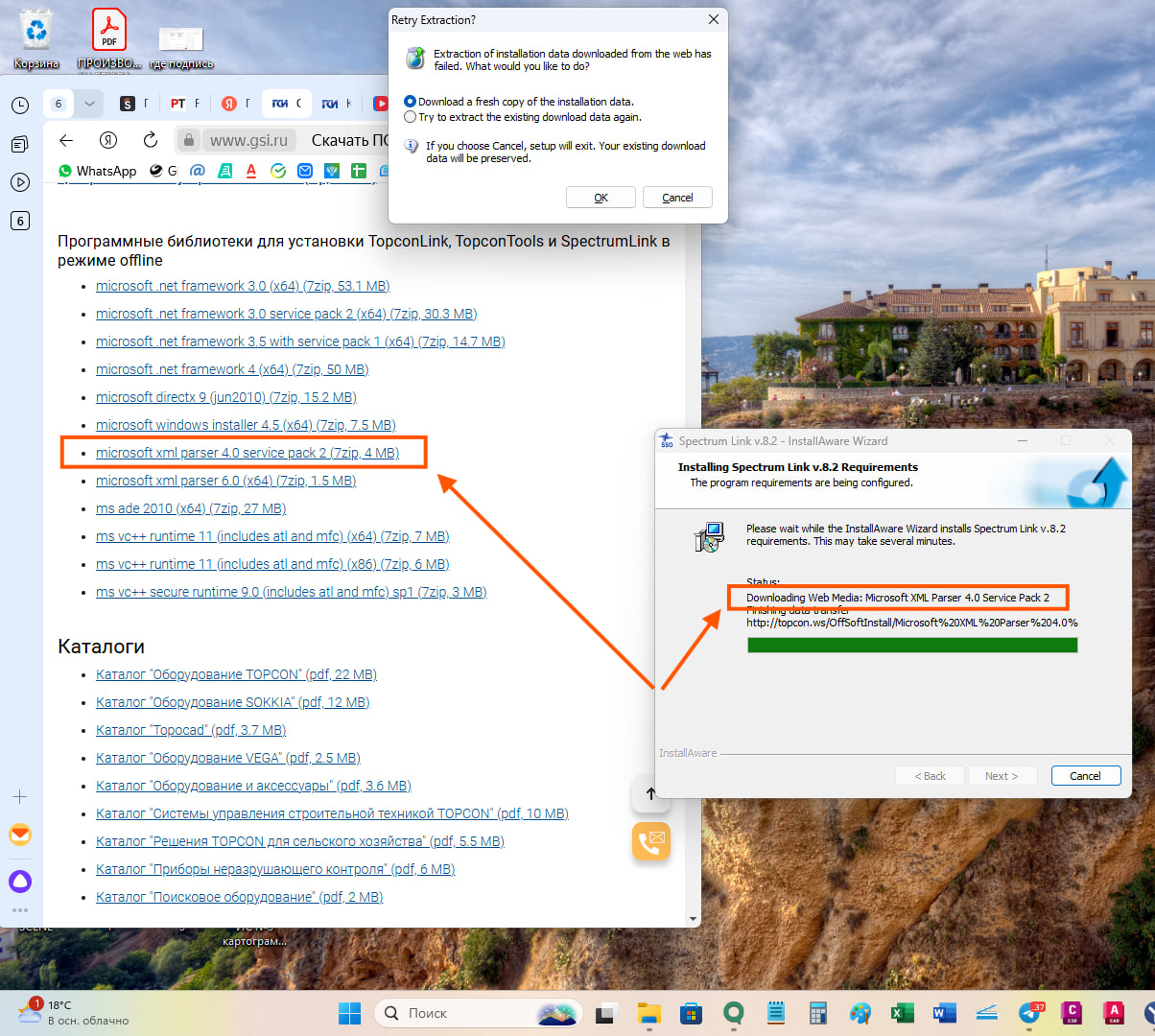
Task: Expand the tab group dropdown chevron next to 6
Action: pyautogui.click(x=89, y=104)
